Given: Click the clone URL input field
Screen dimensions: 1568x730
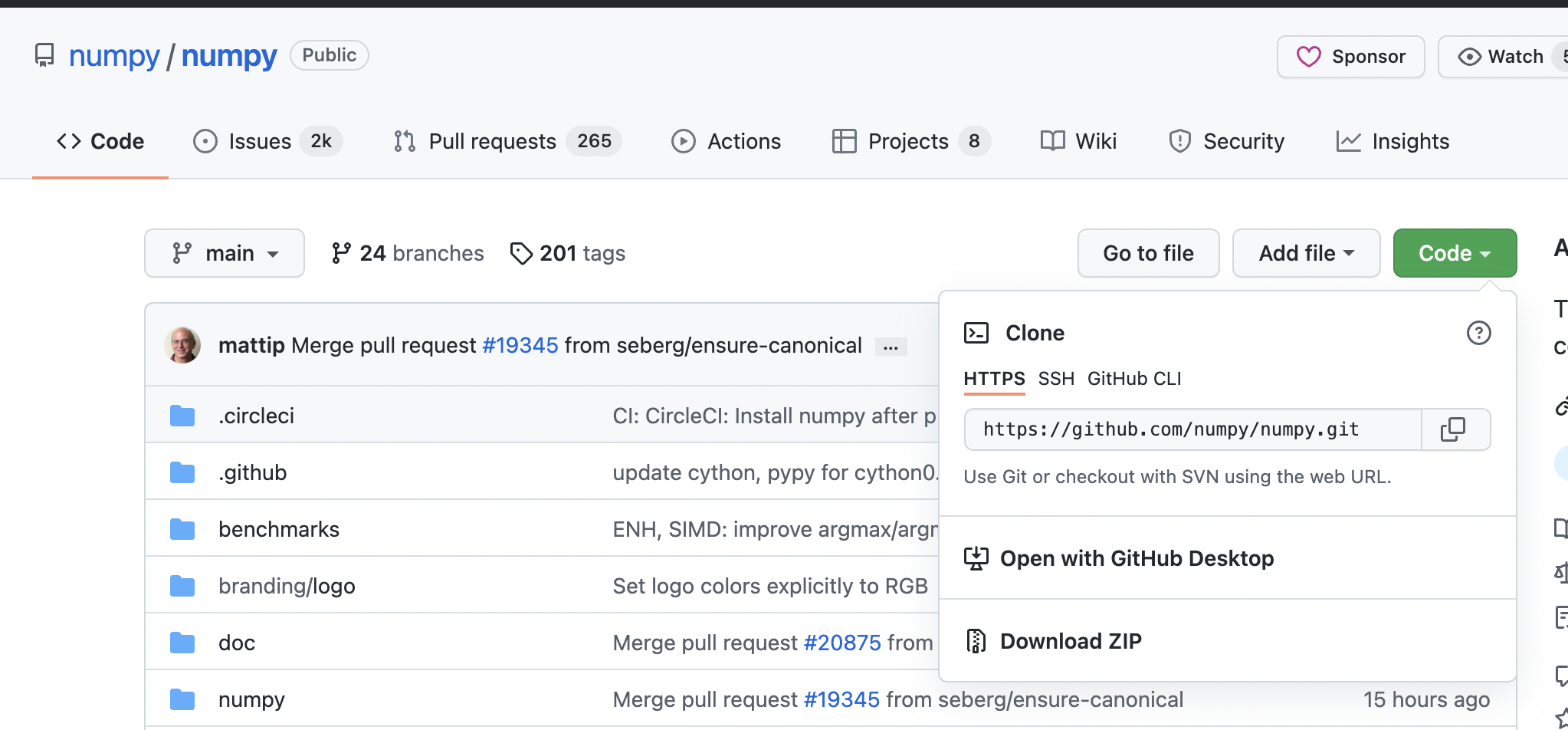Looking at the screenshot, I should click(1192, 429).
